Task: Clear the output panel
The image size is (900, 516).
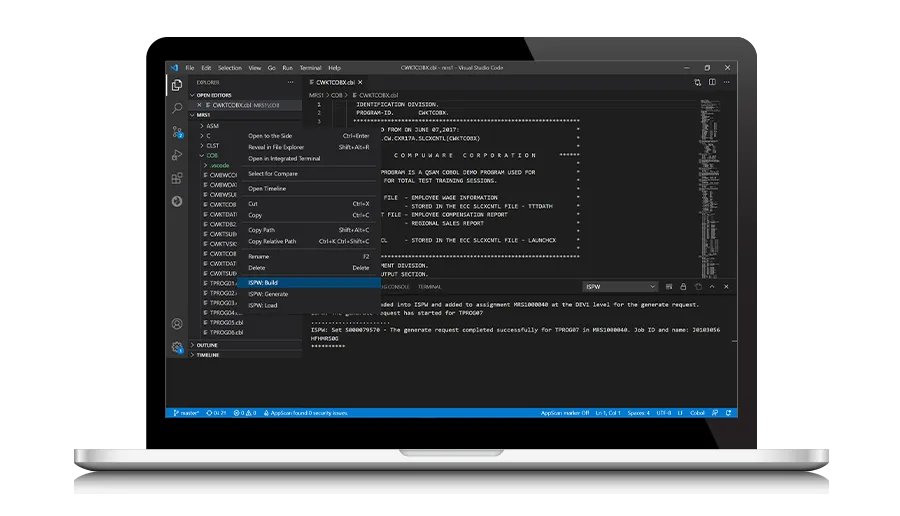Action: pyautogui.click(x=669, y=286)
